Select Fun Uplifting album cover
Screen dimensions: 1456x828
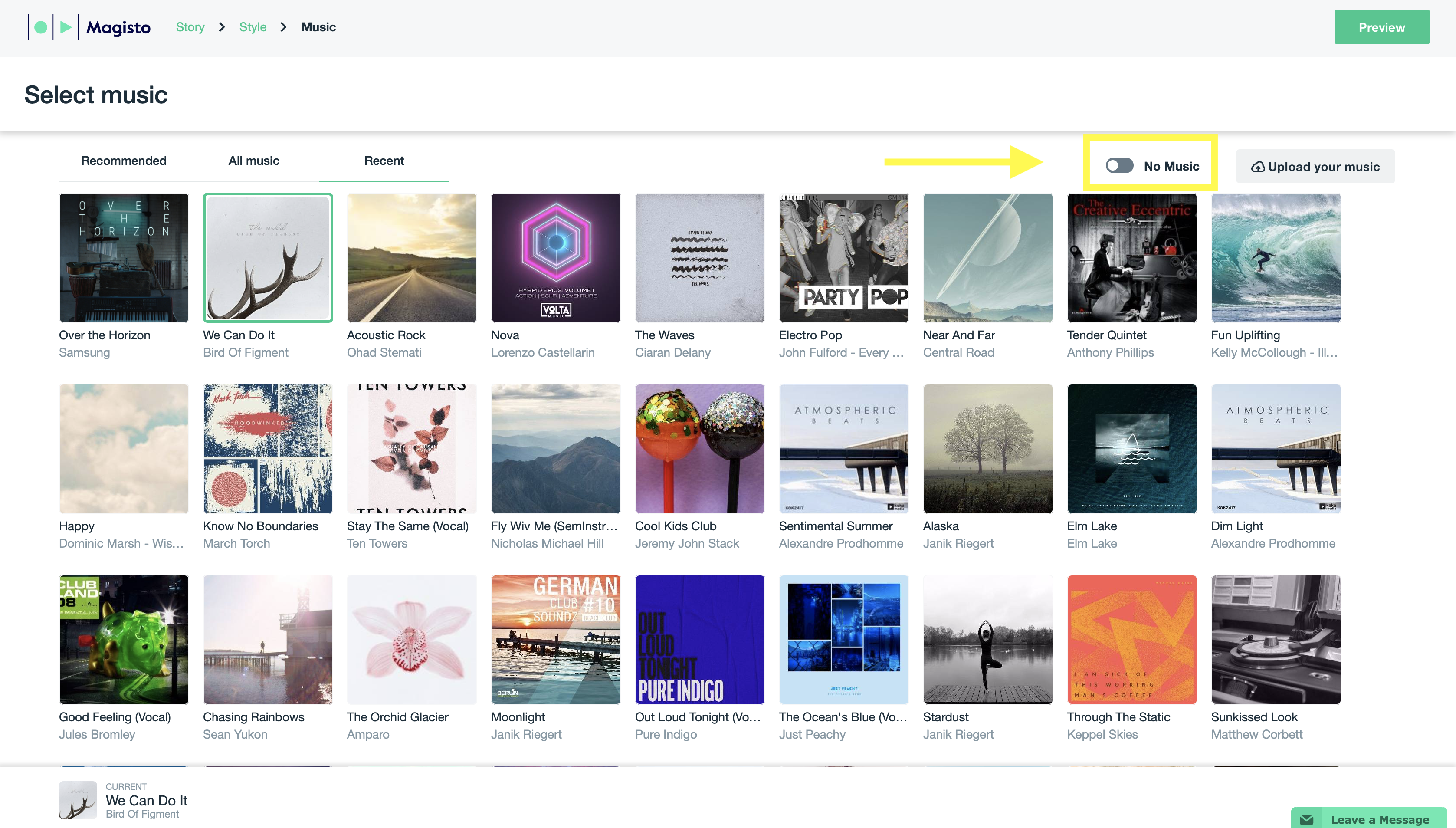click(1276, 258)
